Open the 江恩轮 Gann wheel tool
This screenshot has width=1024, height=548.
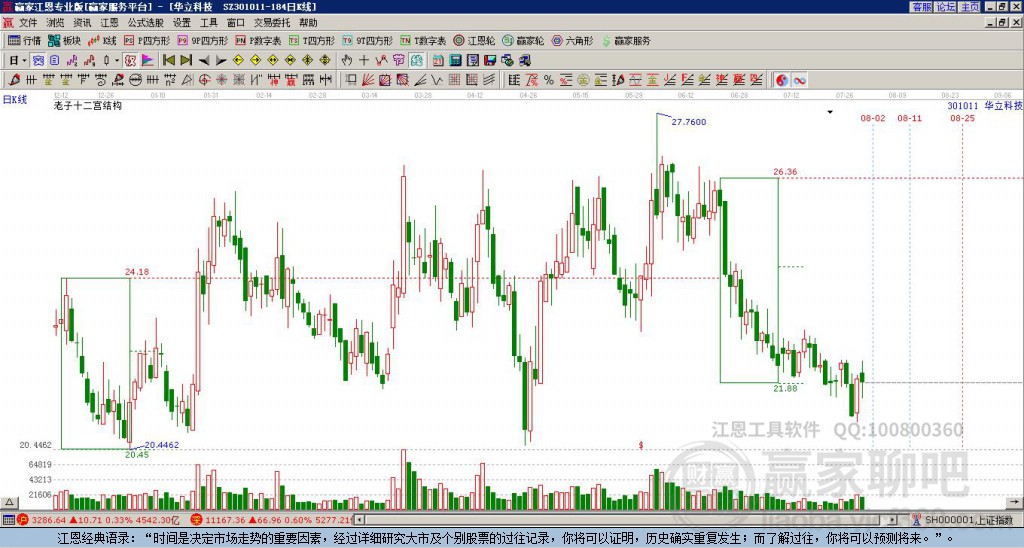coord(474,40)
